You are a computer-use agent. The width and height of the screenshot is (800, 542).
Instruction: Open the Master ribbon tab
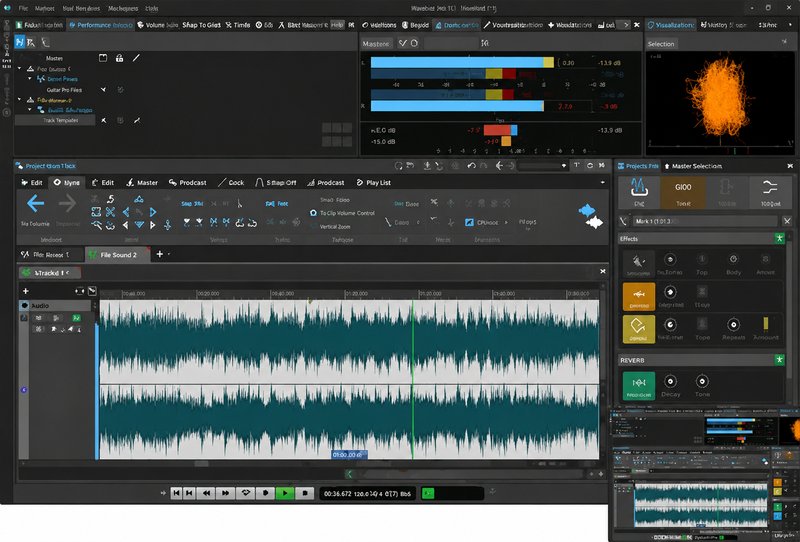point(142,182)
